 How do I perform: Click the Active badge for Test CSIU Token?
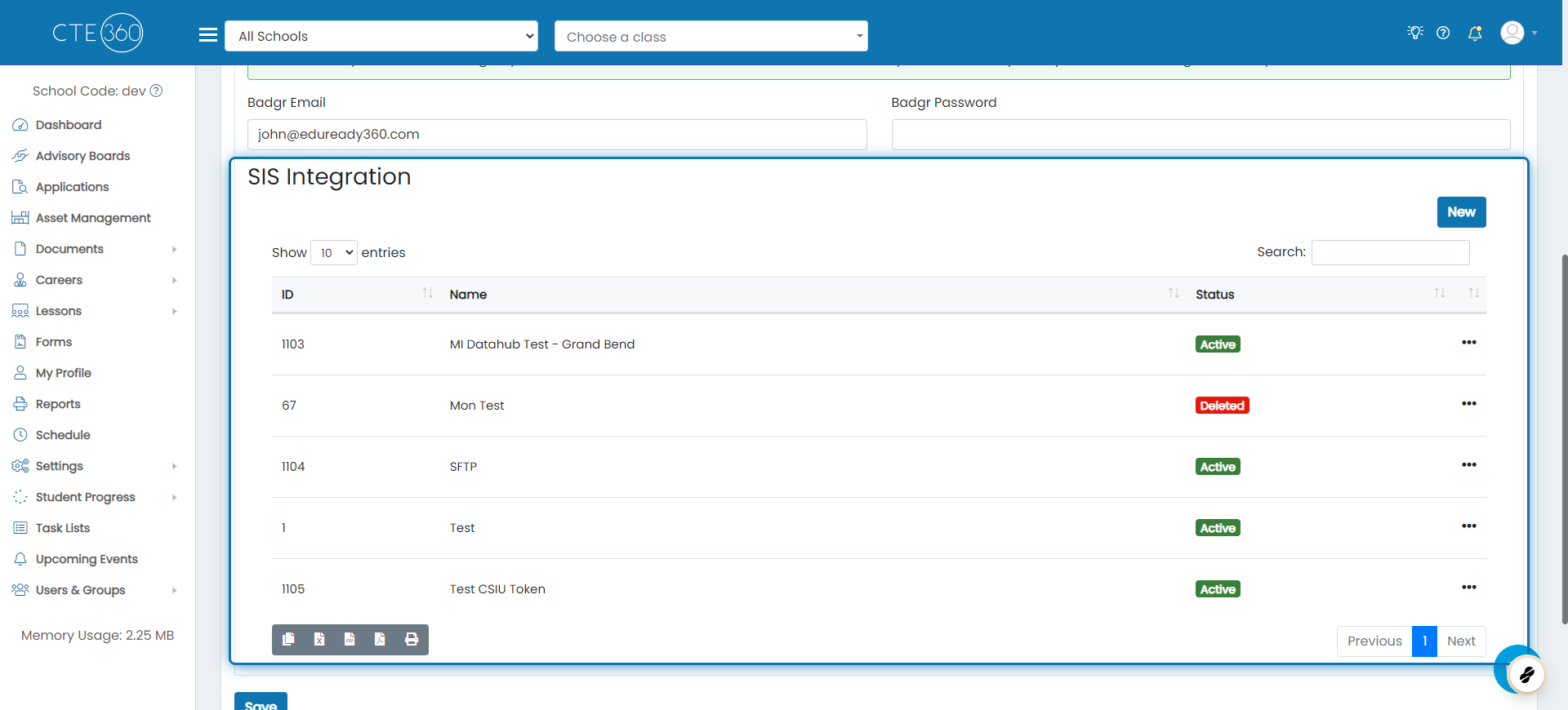pyautogui.click(x=1218, y=589)
